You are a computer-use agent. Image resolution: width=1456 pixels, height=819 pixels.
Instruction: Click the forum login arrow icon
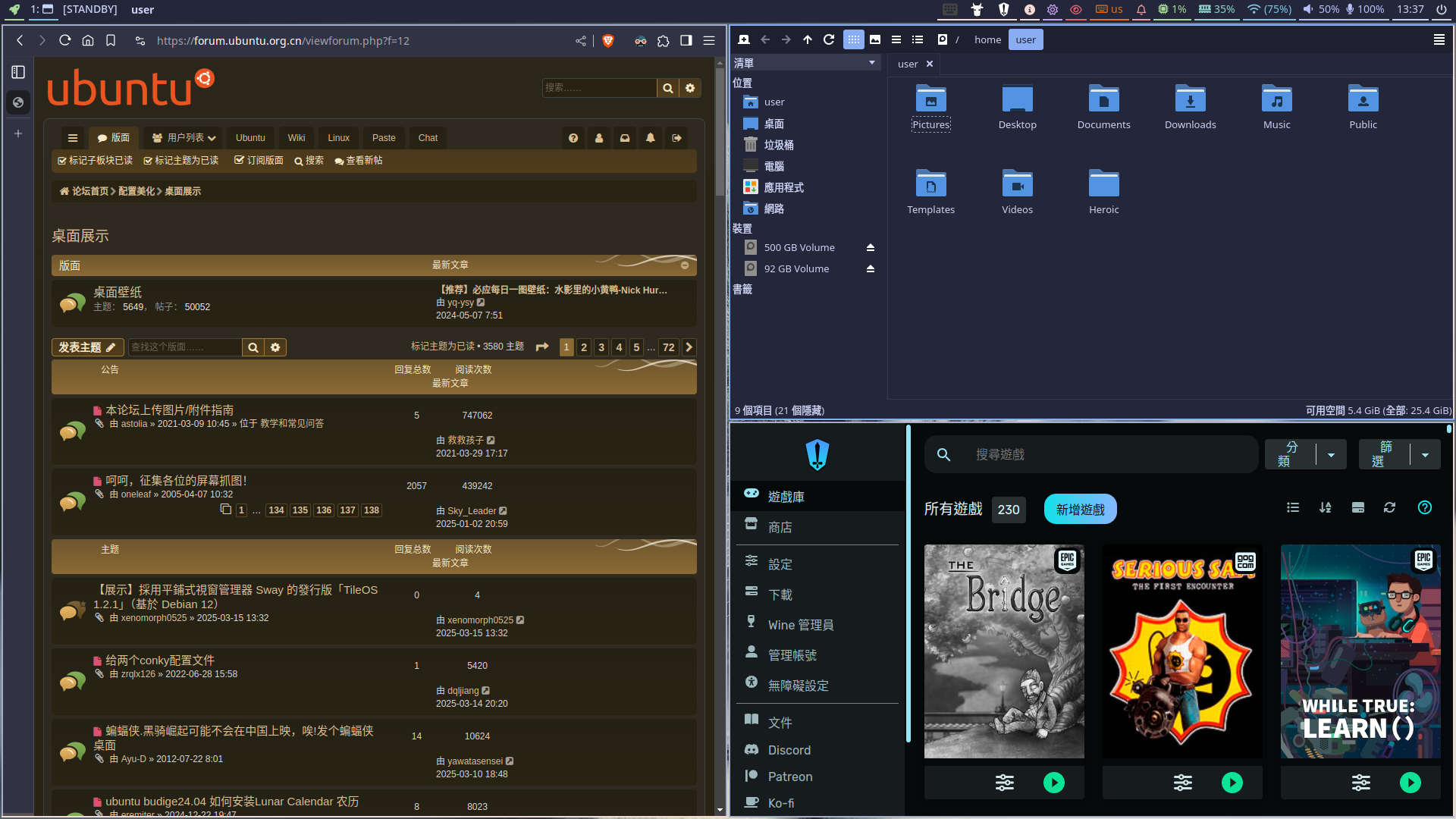[x=676, y=138]
